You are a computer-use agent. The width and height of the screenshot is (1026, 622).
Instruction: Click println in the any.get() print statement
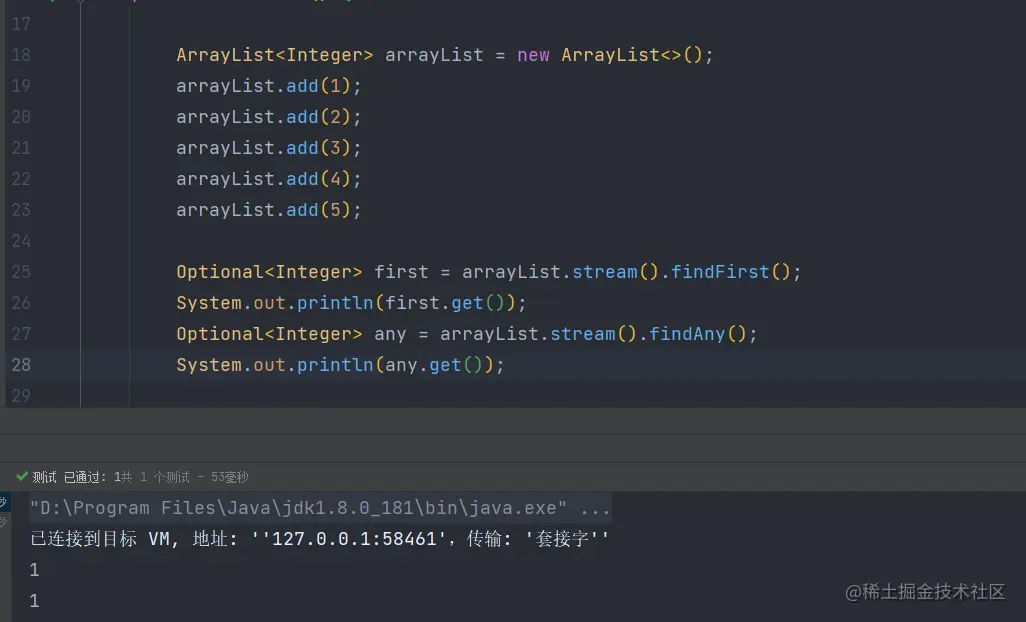coord(335,365)
